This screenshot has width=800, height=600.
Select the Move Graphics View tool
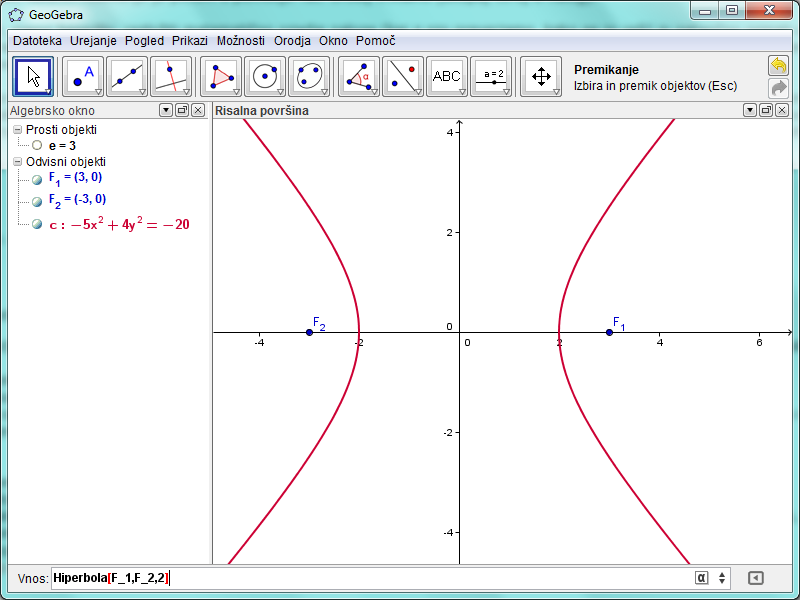pyautogui.click(x=541, y=76)
